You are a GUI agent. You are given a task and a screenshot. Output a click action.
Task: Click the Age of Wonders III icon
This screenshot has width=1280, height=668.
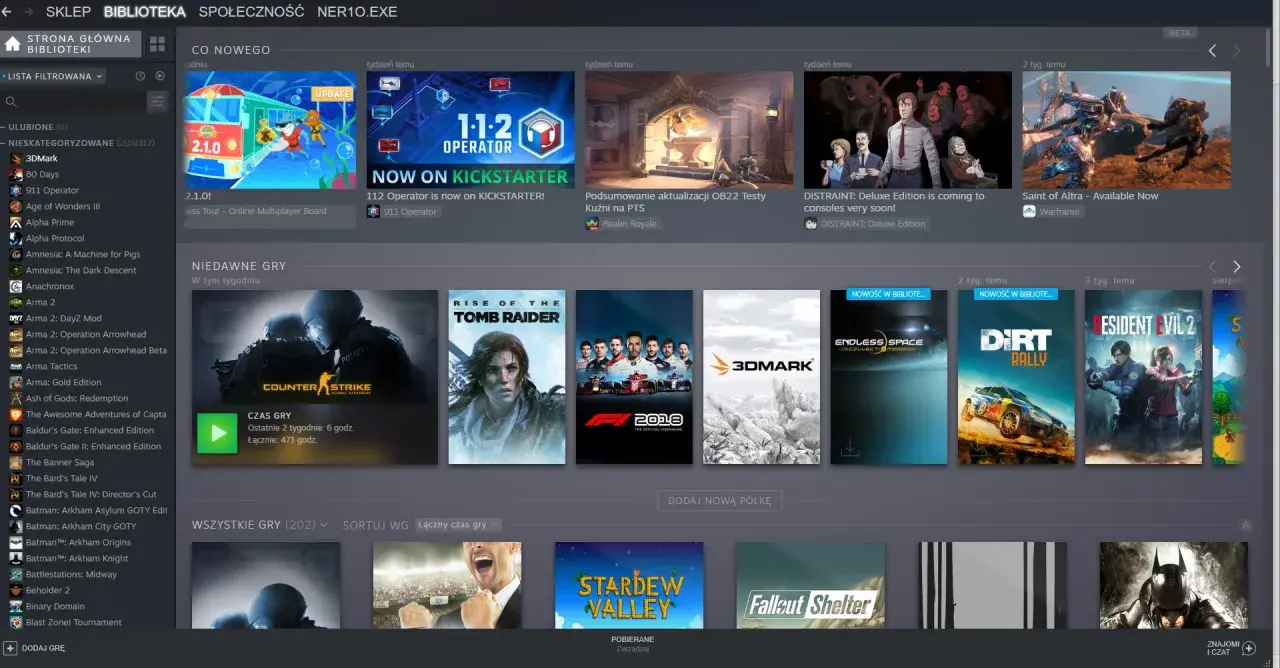click(x=16, y=206)
